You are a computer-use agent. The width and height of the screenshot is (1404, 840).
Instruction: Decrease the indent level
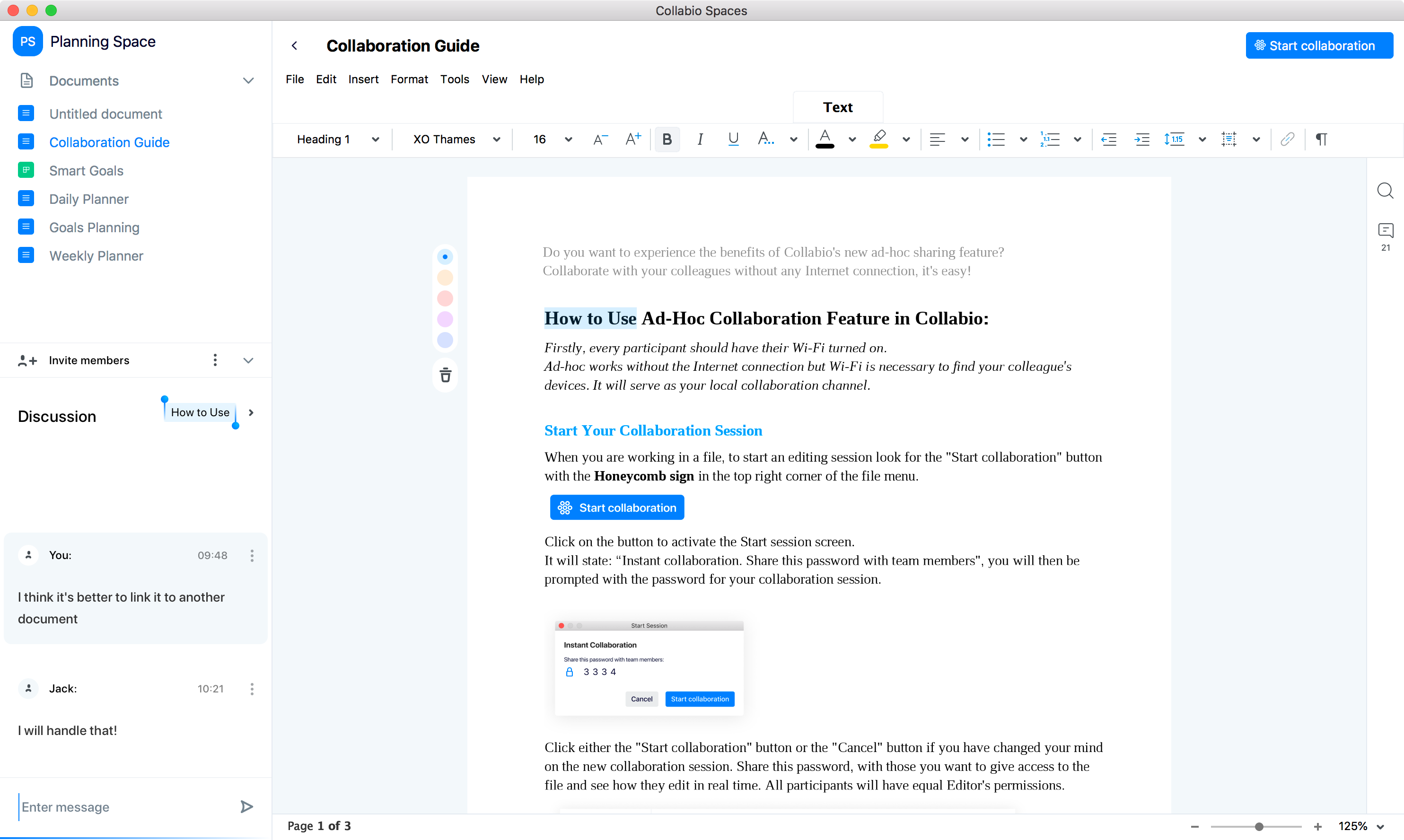1108,139
